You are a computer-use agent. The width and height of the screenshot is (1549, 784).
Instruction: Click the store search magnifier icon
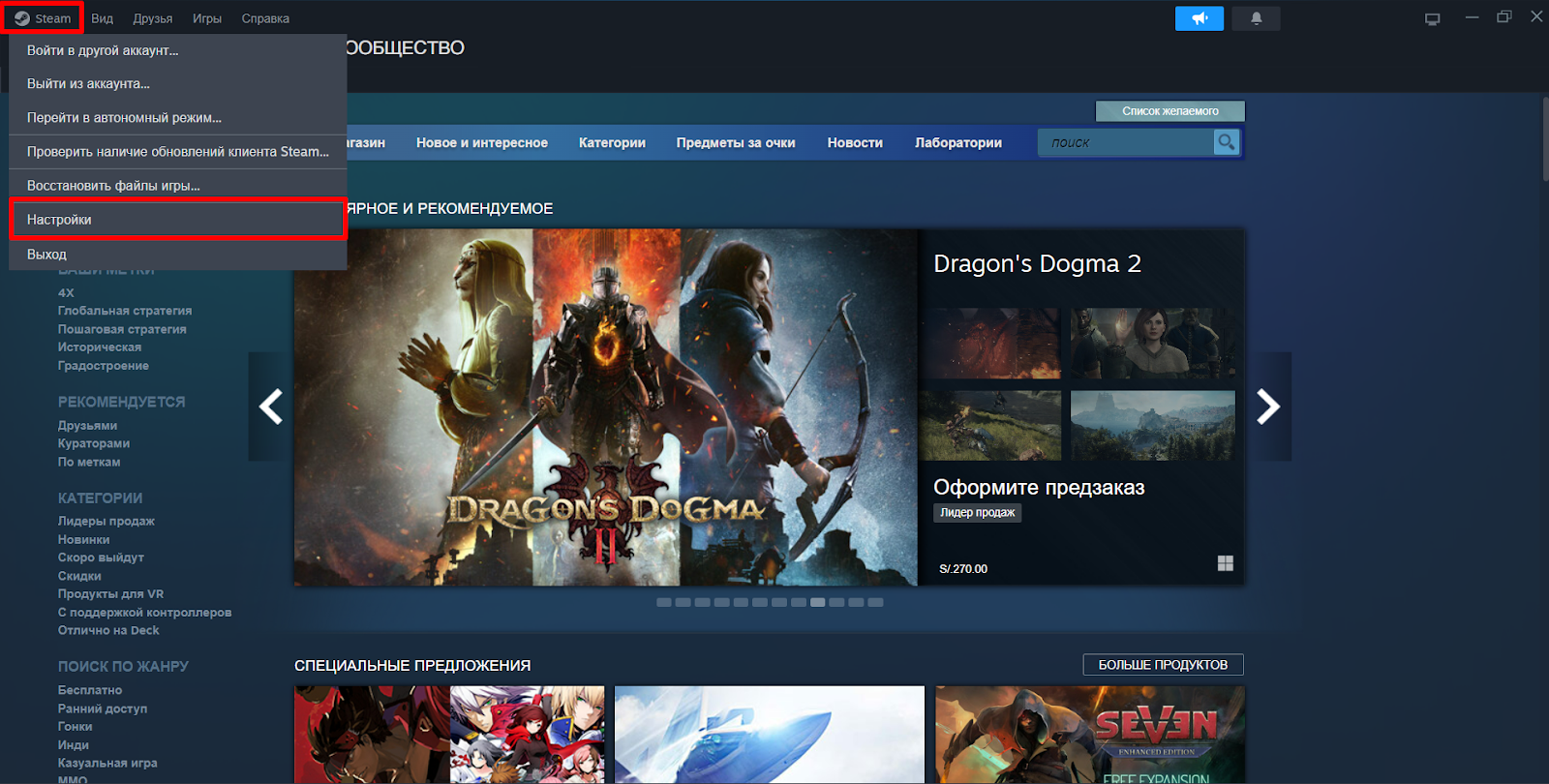(x=1227, y=142)
